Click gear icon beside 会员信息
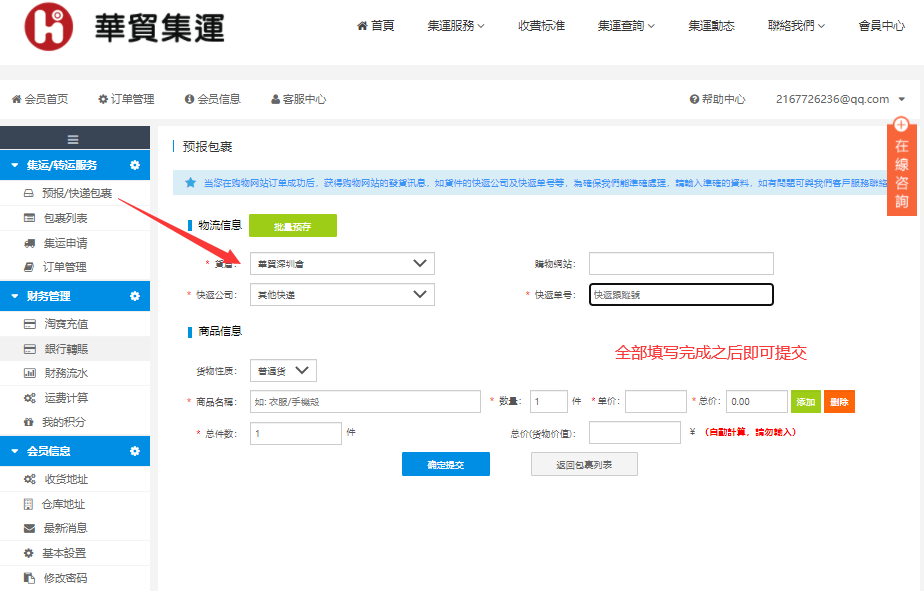 tap(135, 451)
